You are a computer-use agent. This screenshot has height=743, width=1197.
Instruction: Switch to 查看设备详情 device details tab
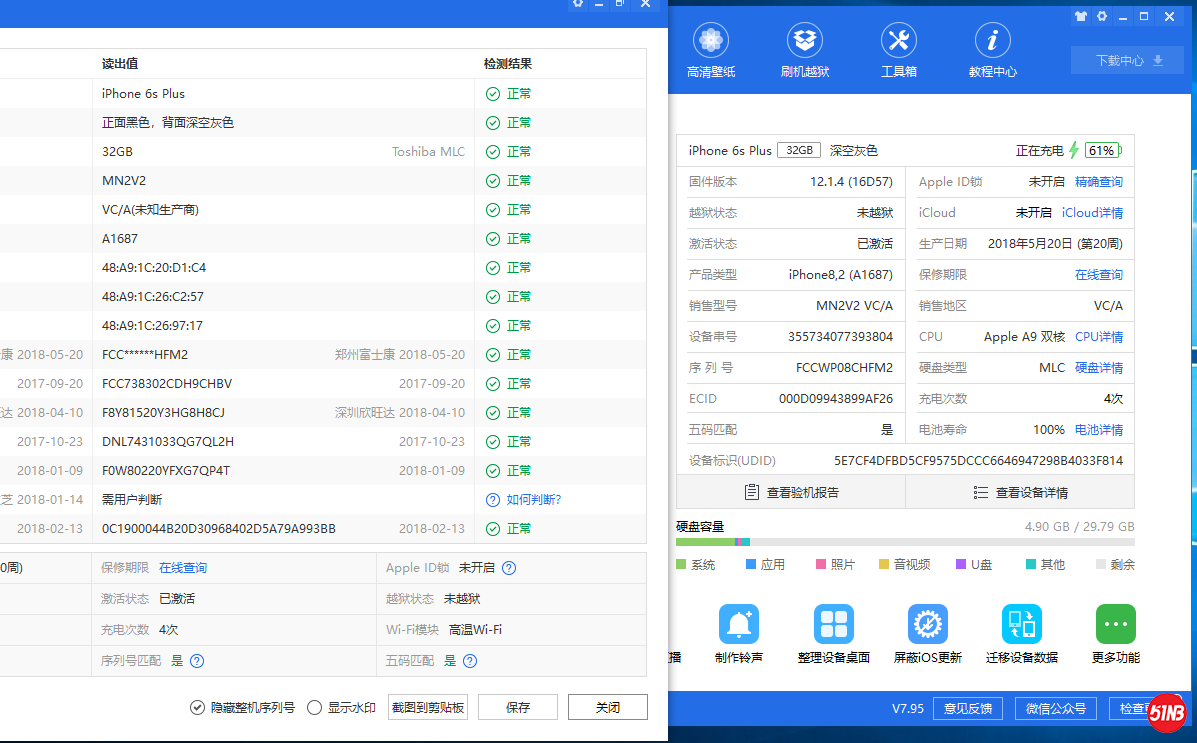[x=1020, y=492]
